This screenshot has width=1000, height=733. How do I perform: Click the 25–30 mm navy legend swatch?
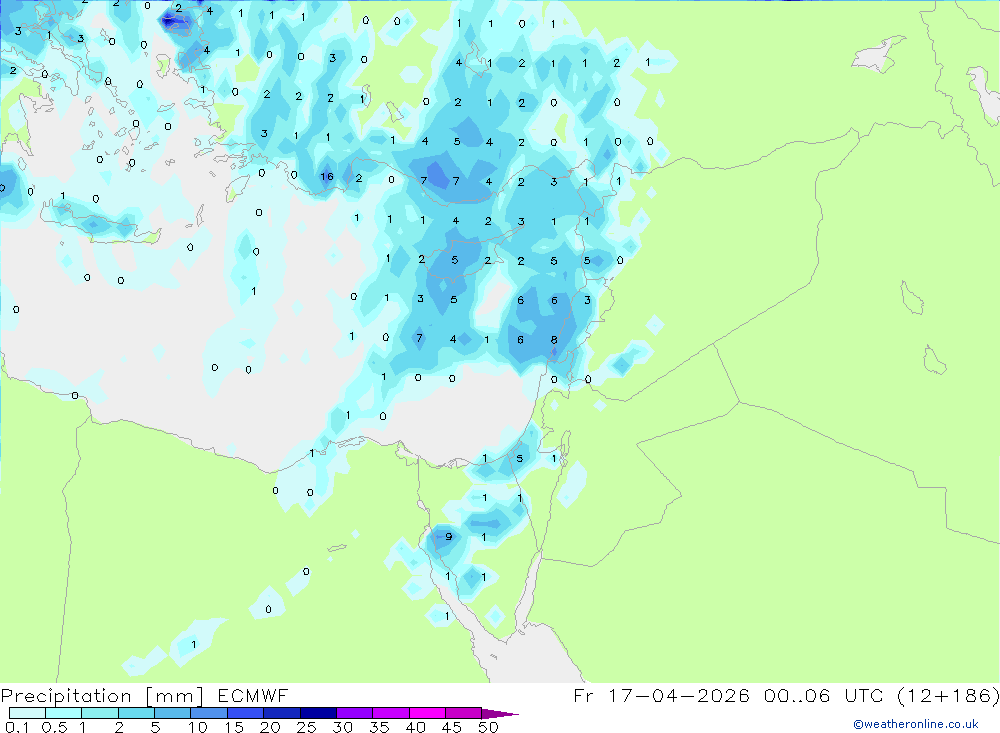318,713
